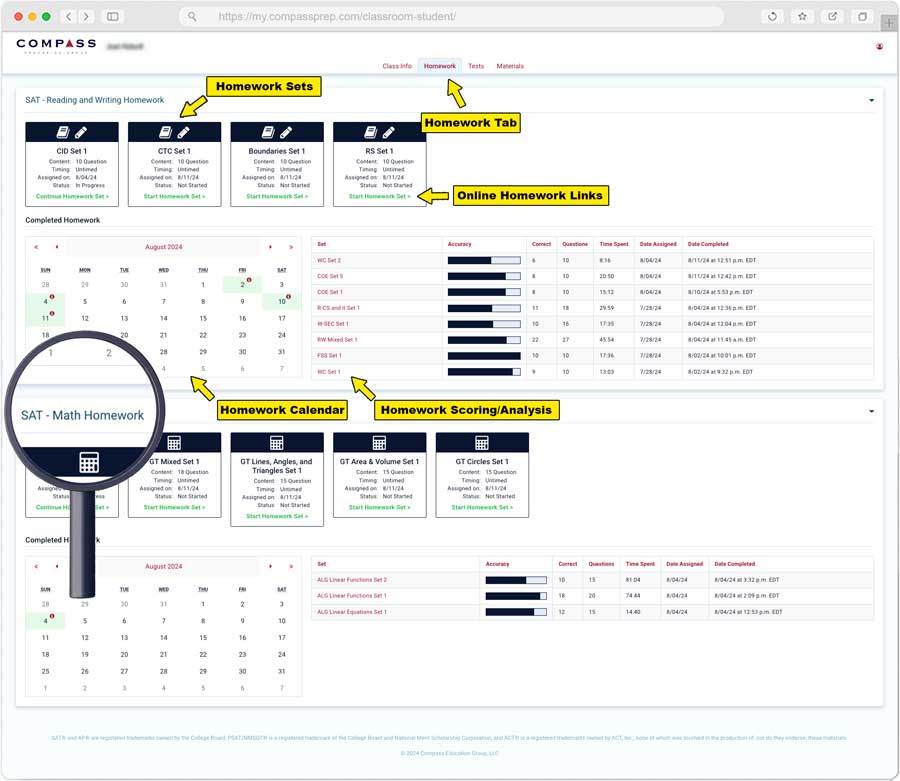The height and width of the screenshot is (781, 900).
Task: Click the calculator icon on GT Circles Set 1
Action: click(x=482, y=443)
